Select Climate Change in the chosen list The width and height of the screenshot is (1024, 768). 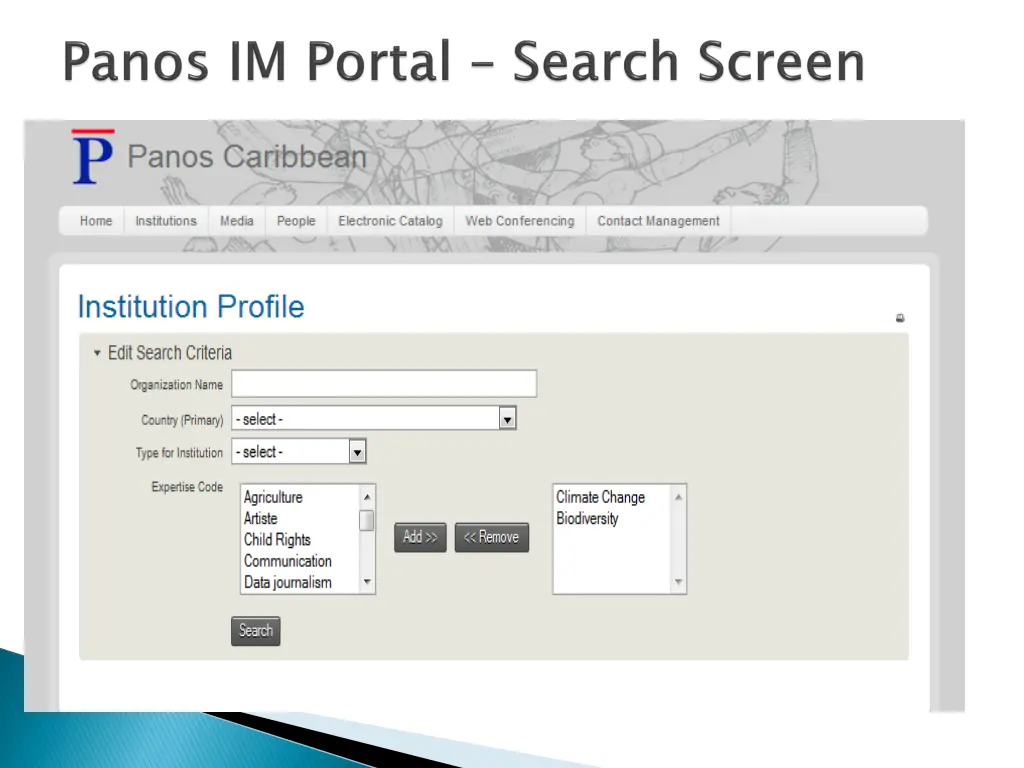pyautogui.click(x=600, y=498)
